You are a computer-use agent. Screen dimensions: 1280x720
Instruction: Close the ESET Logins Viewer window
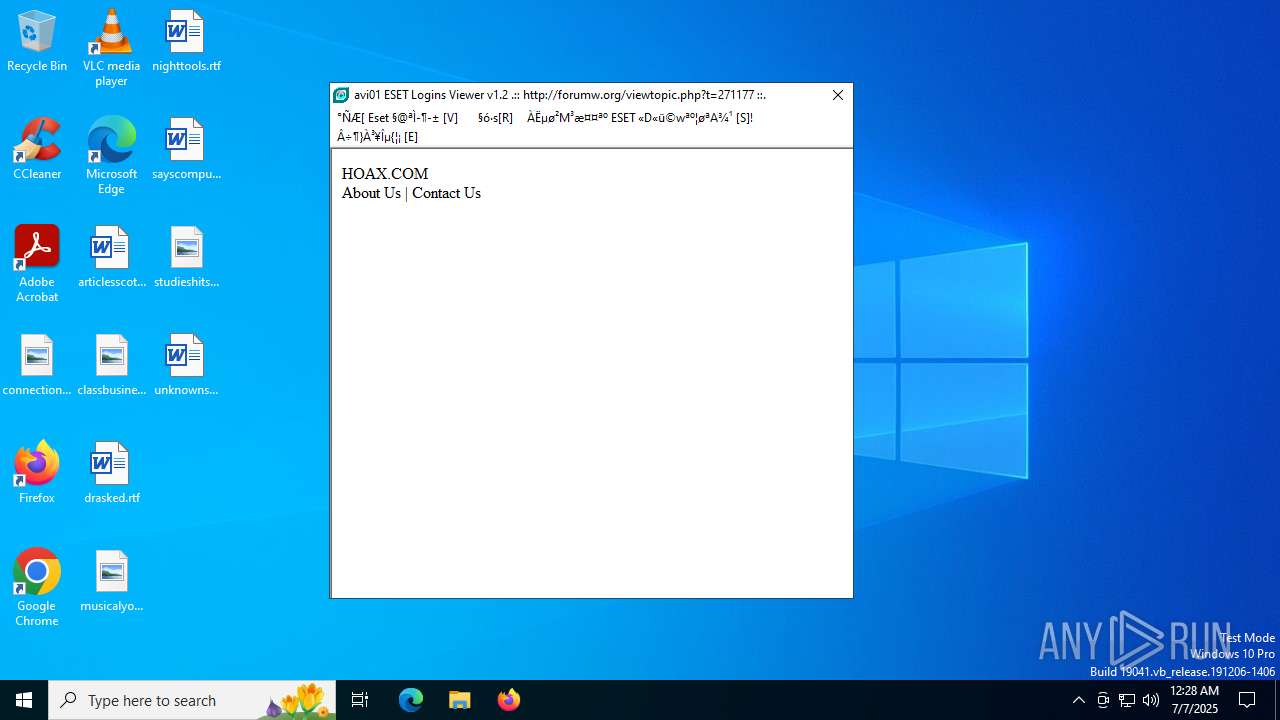pos(838,95)
